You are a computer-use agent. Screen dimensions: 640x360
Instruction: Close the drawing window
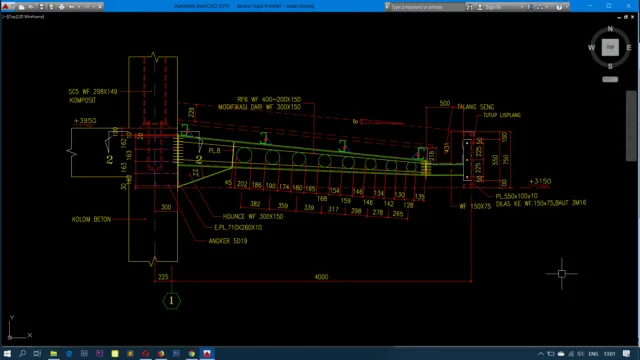pos(633,17)
